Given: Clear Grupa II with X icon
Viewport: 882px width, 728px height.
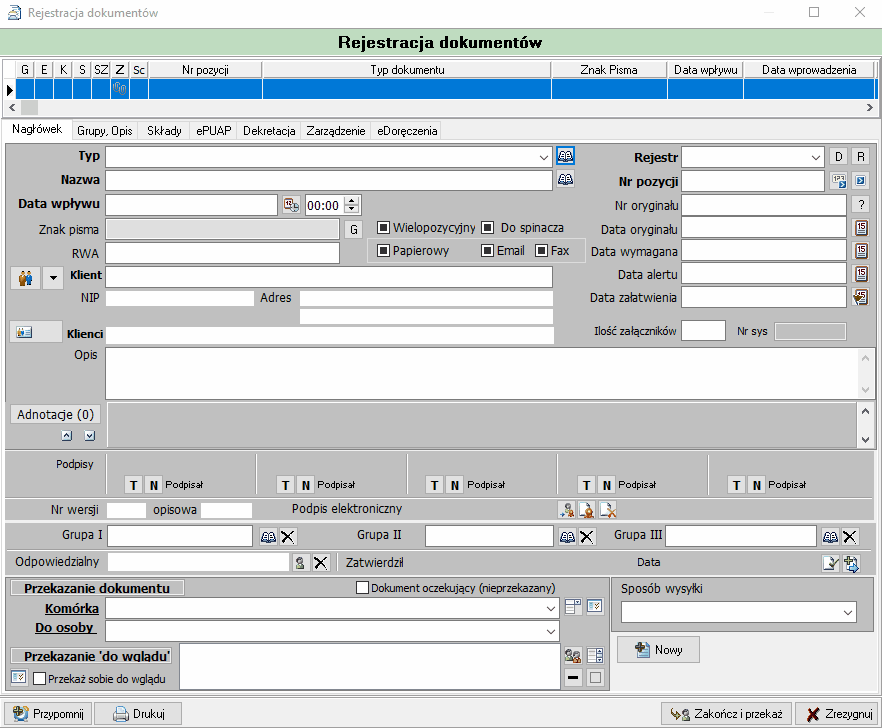Looking at the screenshot, I should (x=587, y=537).
